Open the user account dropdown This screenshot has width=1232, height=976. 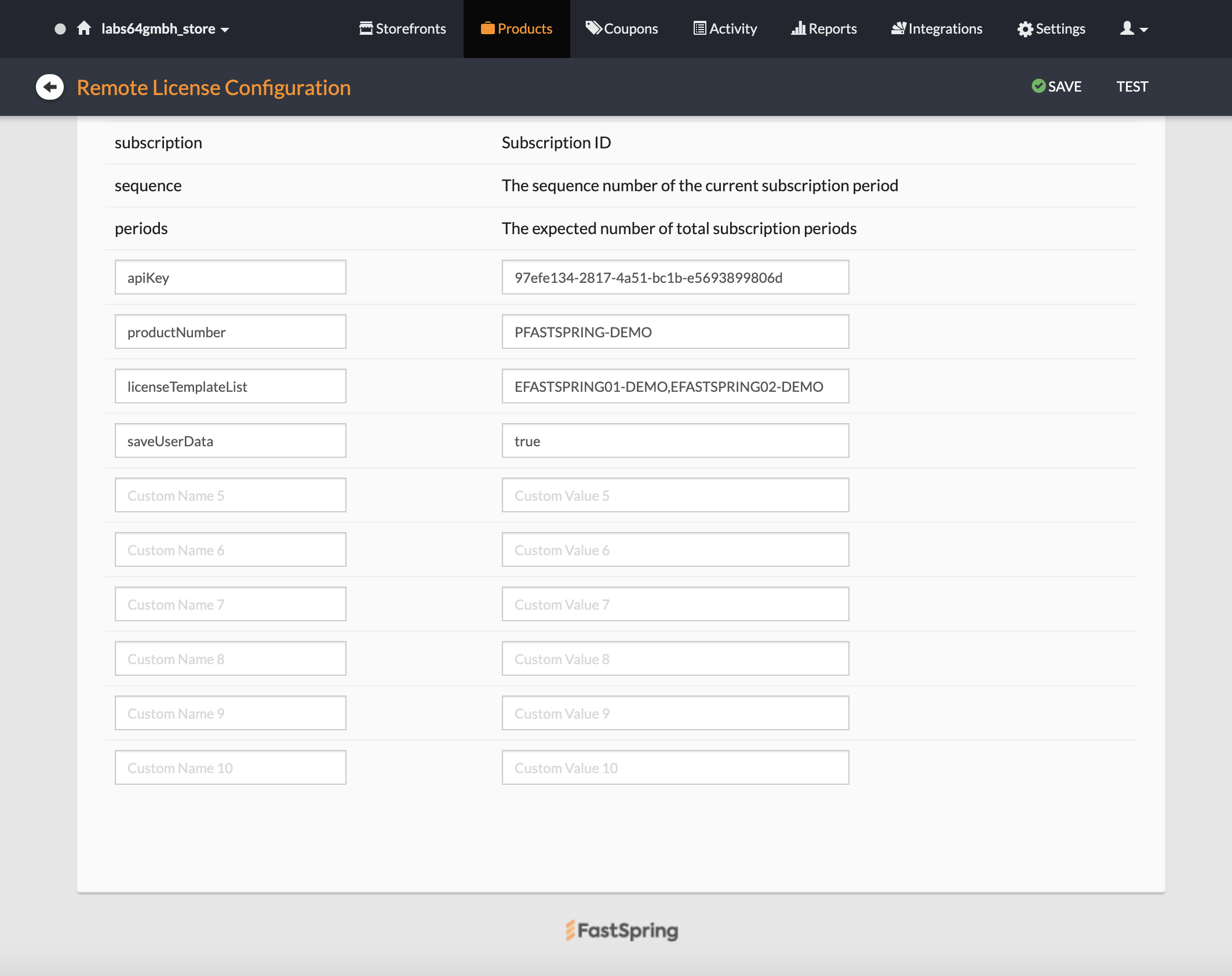click(x=1133, y=28)
